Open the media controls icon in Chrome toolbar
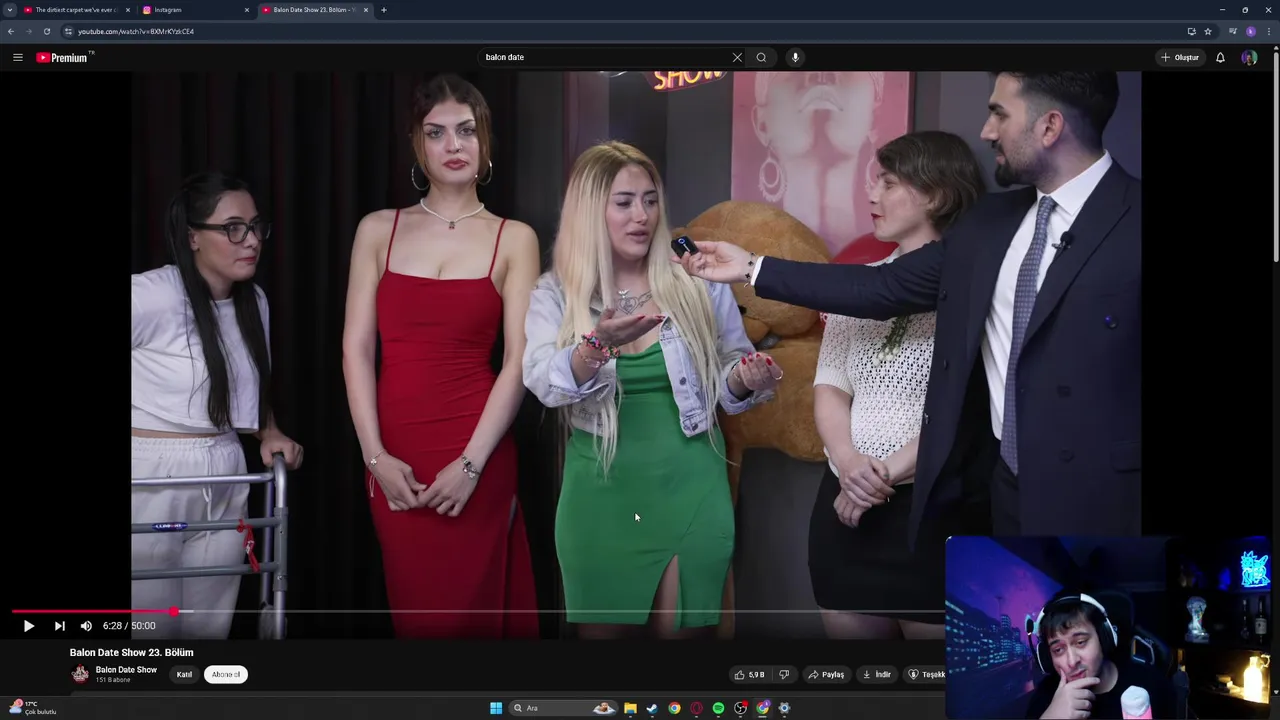Viewport: 1280px width, 720px height. pyautogui.click(x=1233, y=31)
